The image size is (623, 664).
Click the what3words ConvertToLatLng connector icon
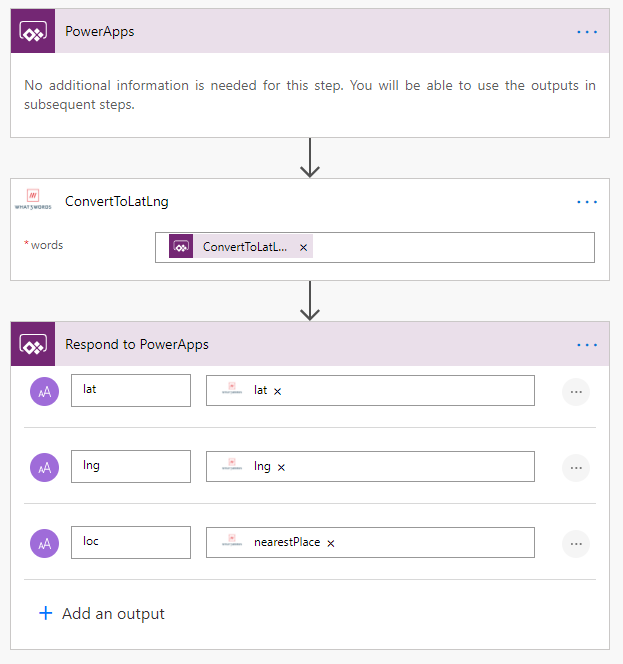33,199
